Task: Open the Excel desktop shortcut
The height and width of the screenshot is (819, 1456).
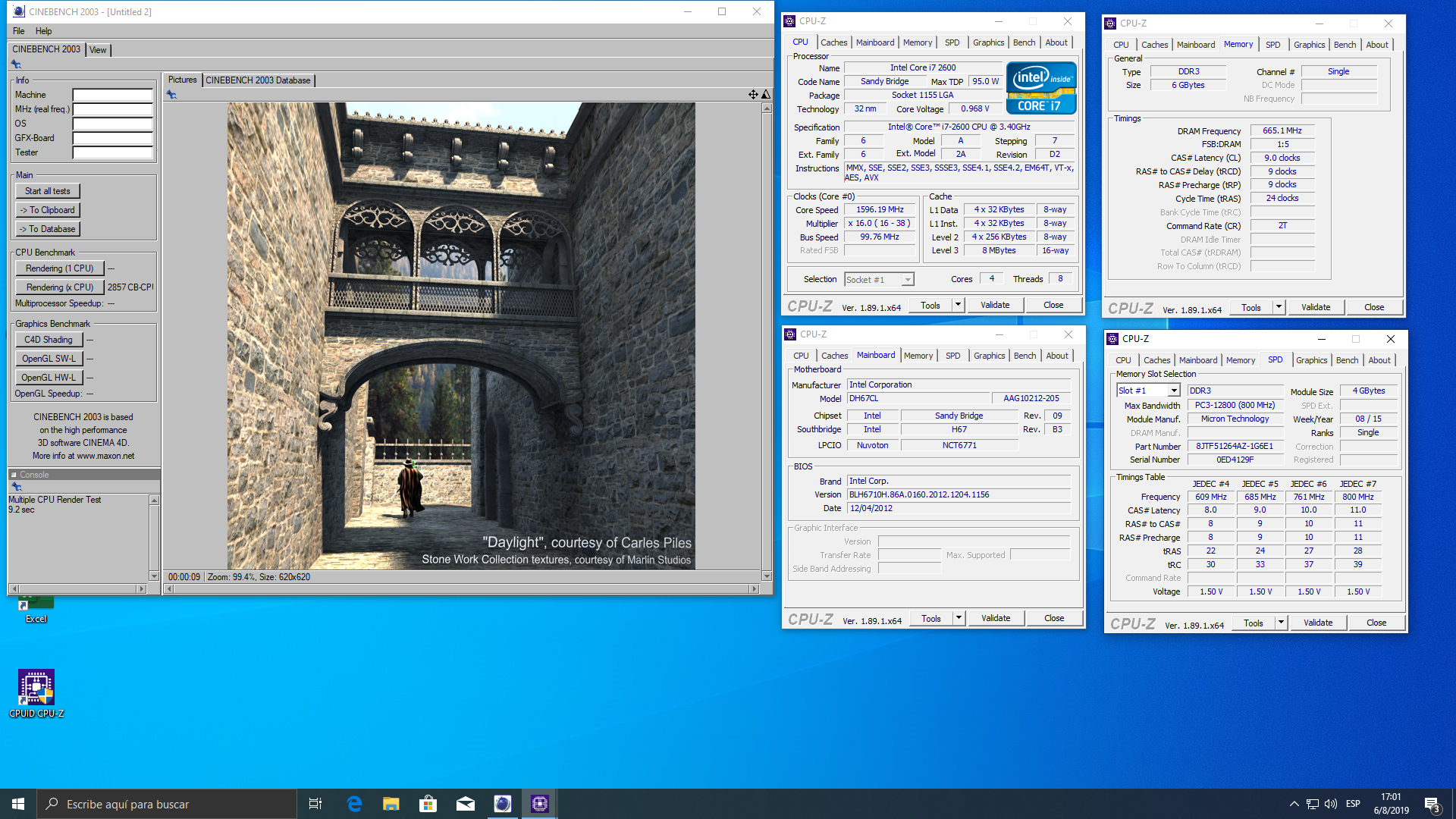Action: pos(36,610)
